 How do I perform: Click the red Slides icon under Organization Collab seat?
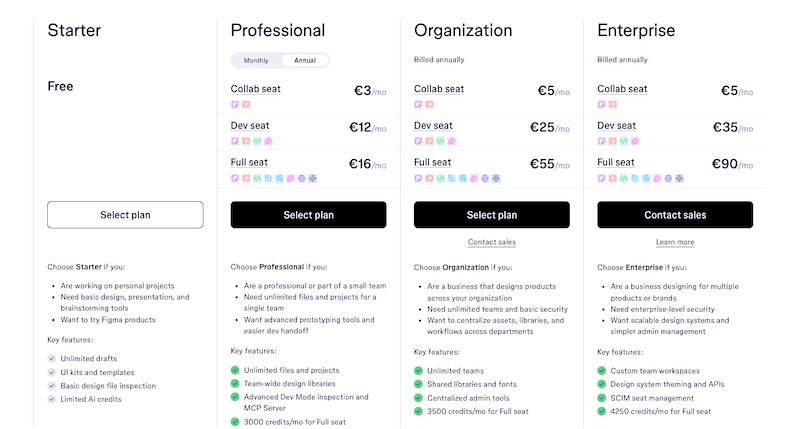(x=430, y=105)
